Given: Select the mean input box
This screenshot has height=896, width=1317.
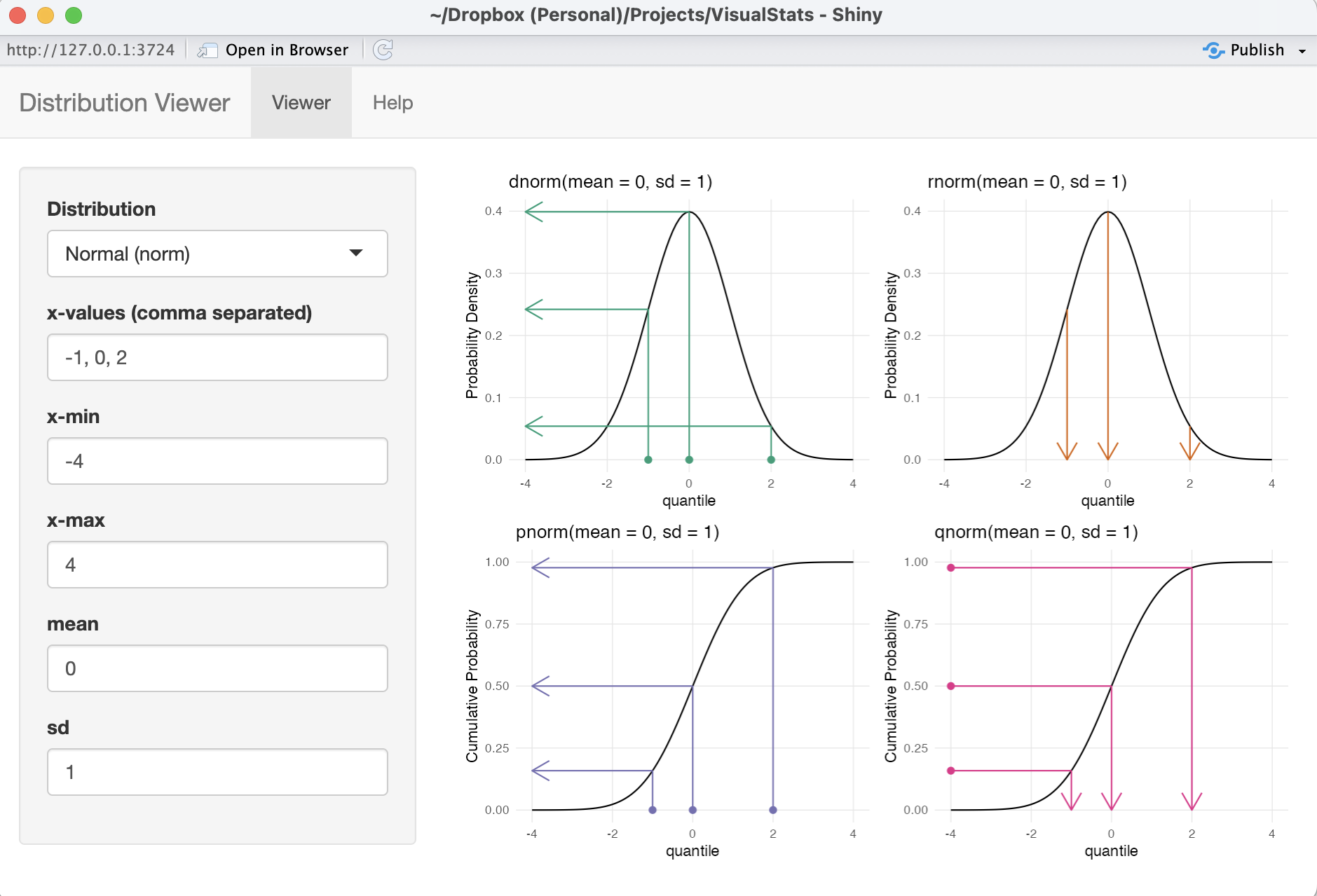Looking at the screenshot, I should coord(217,668).
